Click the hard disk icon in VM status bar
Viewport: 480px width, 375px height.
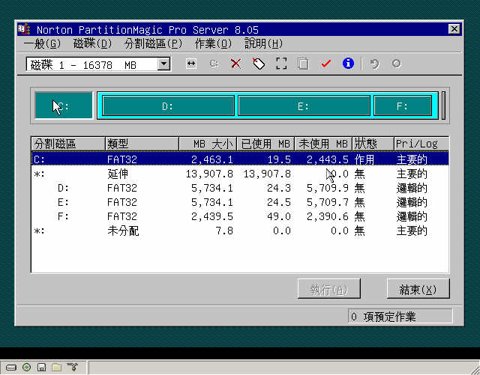click(11, 367)
